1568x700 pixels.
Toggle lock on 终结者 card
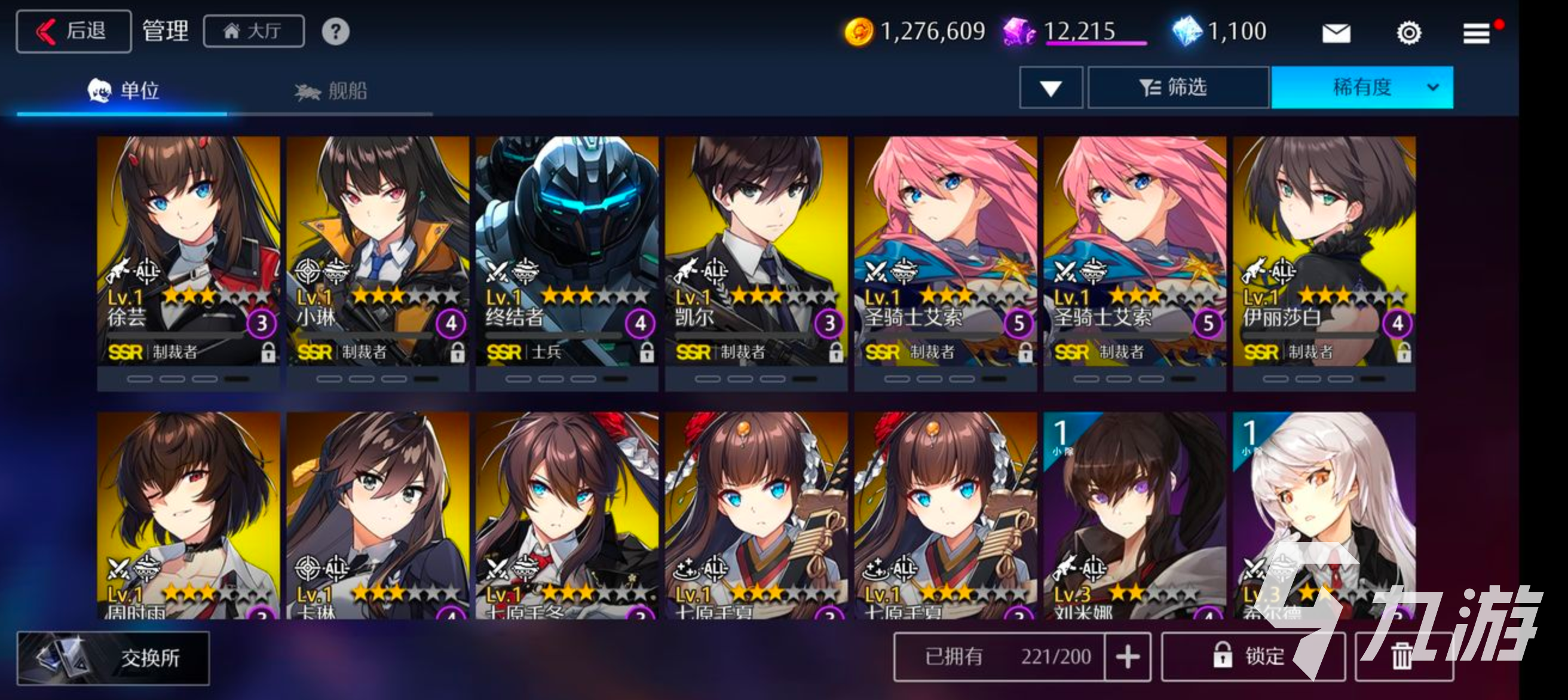coord(647,352)
